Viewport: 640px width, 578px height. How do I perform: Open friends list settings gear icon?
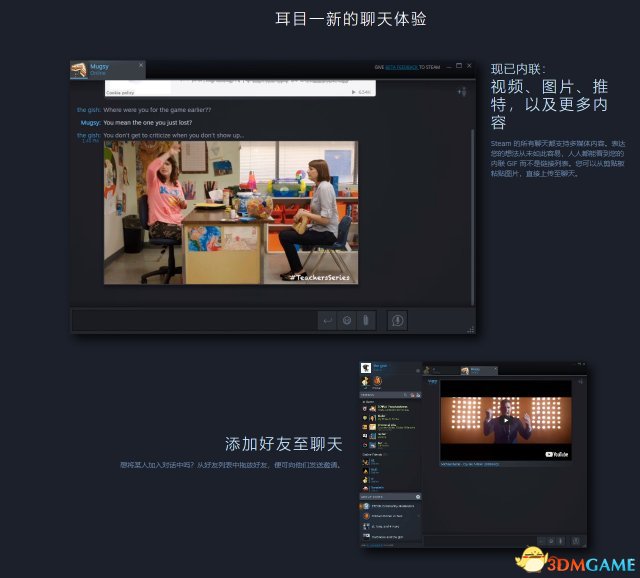click(x=418, y=371)
